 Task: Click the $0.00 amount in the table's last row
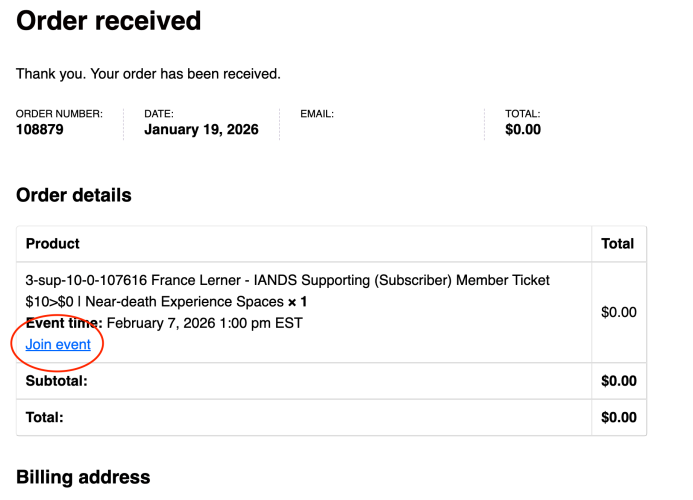618,417
